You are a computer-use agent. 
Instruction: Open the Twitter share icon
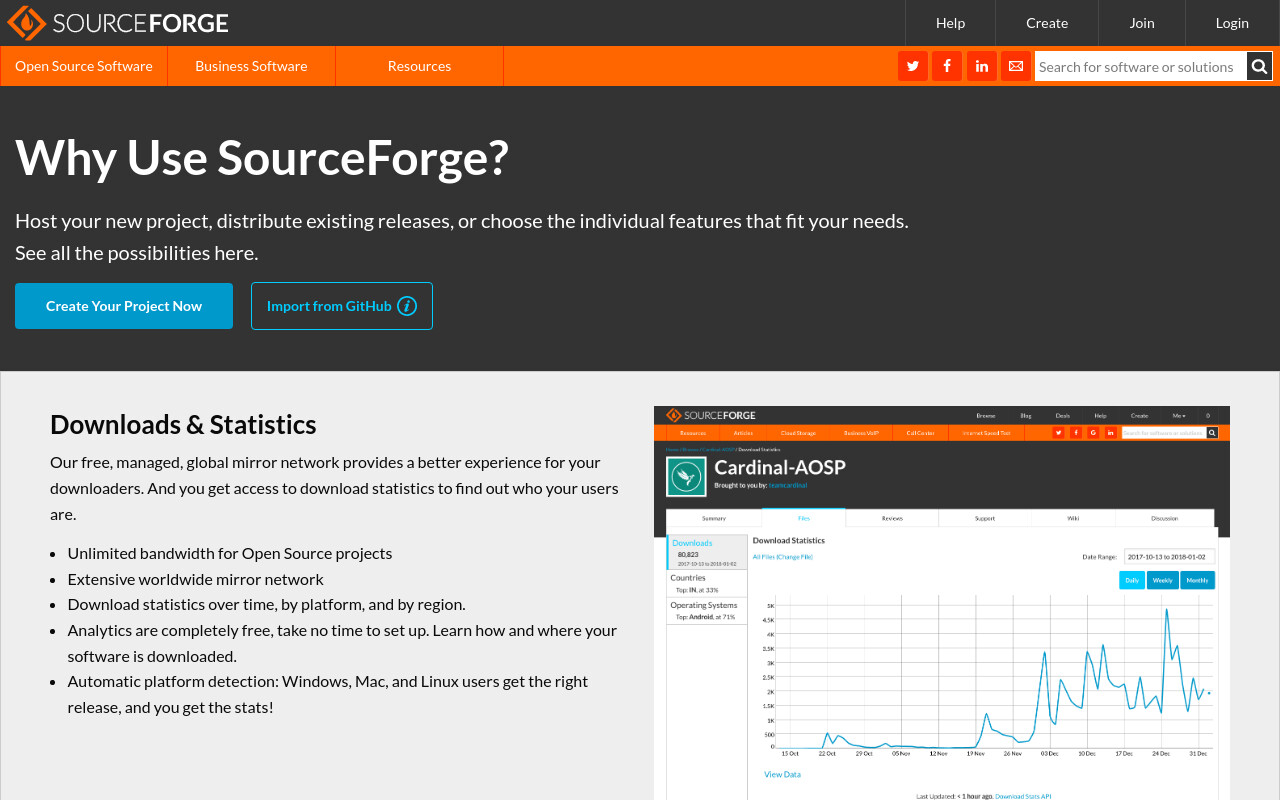click(x=912, y=66)
